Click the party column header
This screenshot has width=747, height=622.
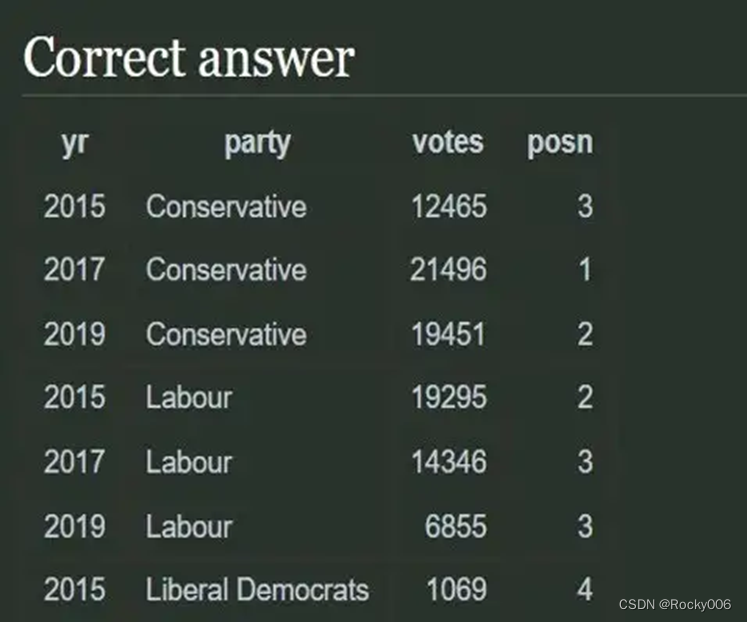click(257, 143)
